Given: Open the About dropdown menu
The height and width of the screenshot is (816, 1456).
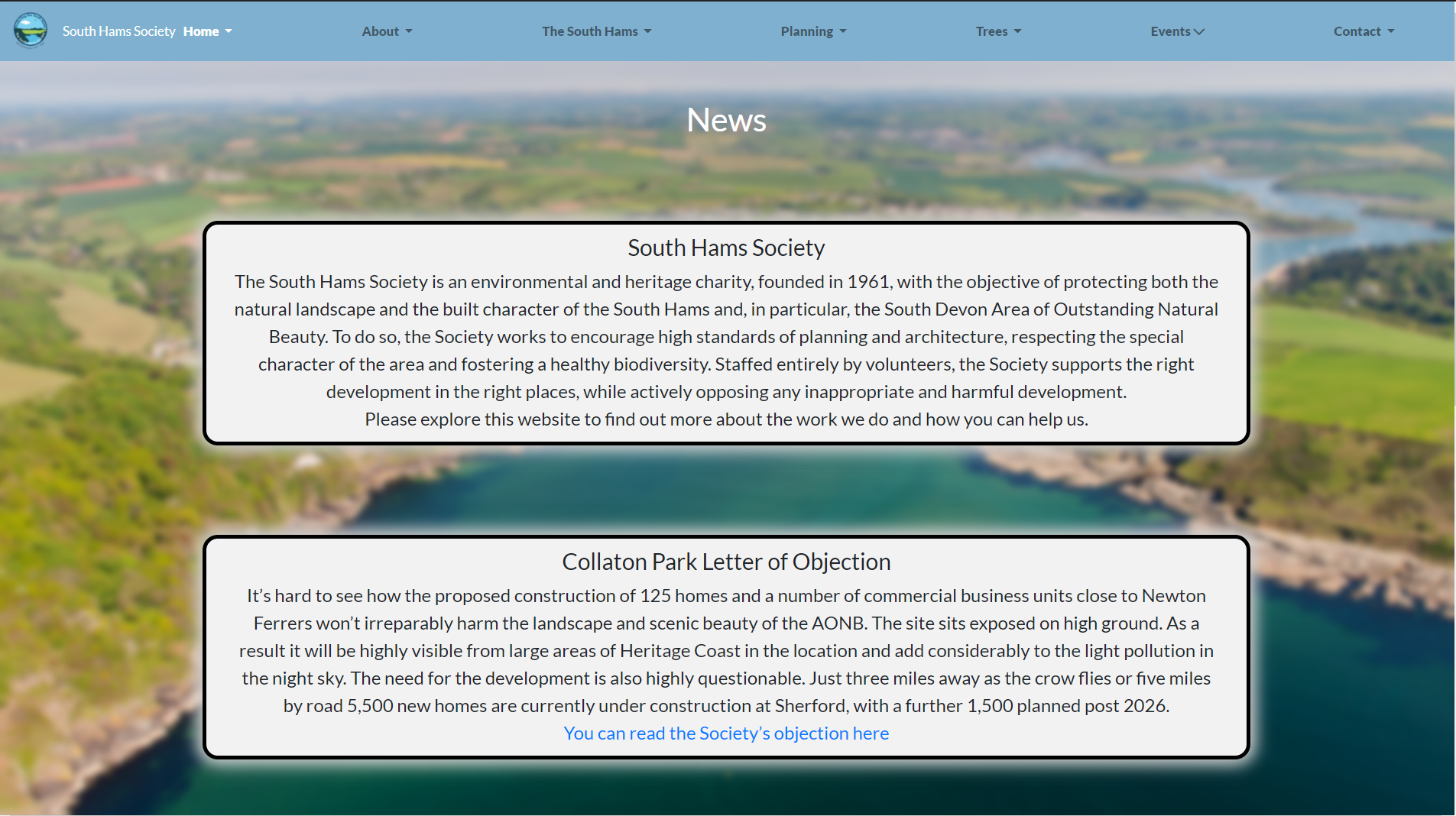Looking at the screenshot, I should pyautogui.click(x=387, y=31).
